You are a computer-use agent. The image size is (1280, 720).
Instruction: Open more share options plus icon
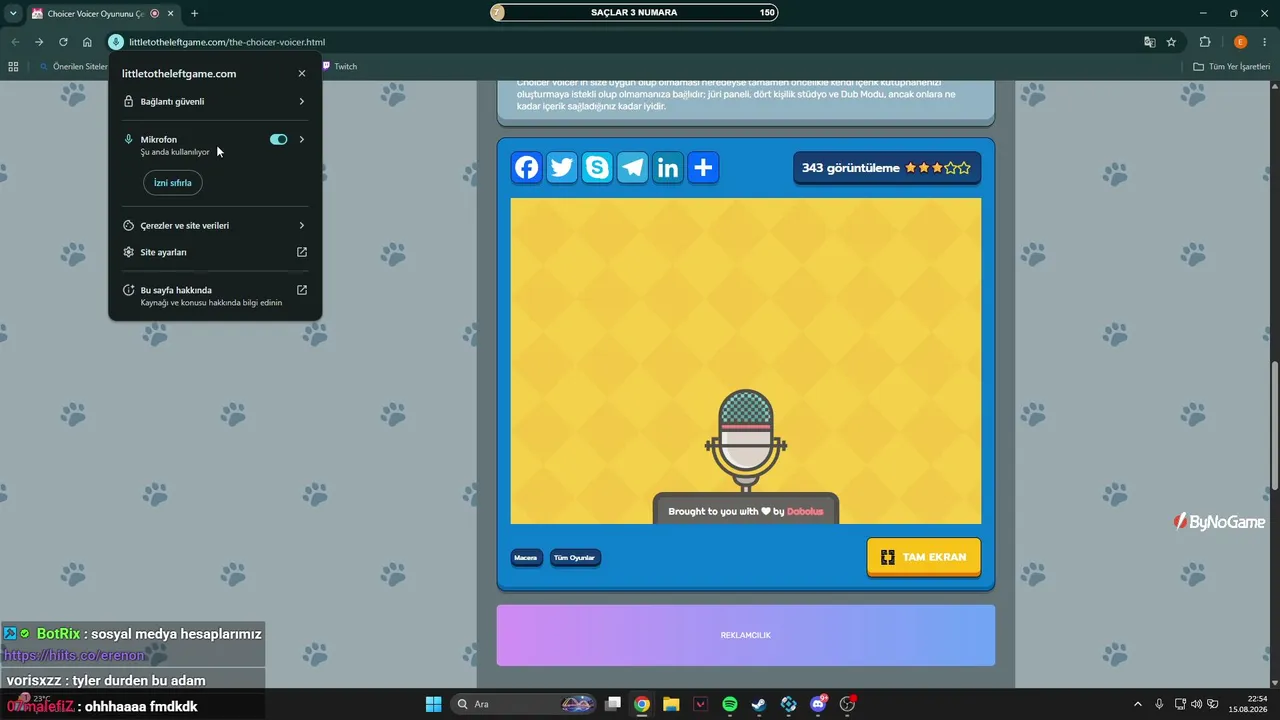pos(703,168)
